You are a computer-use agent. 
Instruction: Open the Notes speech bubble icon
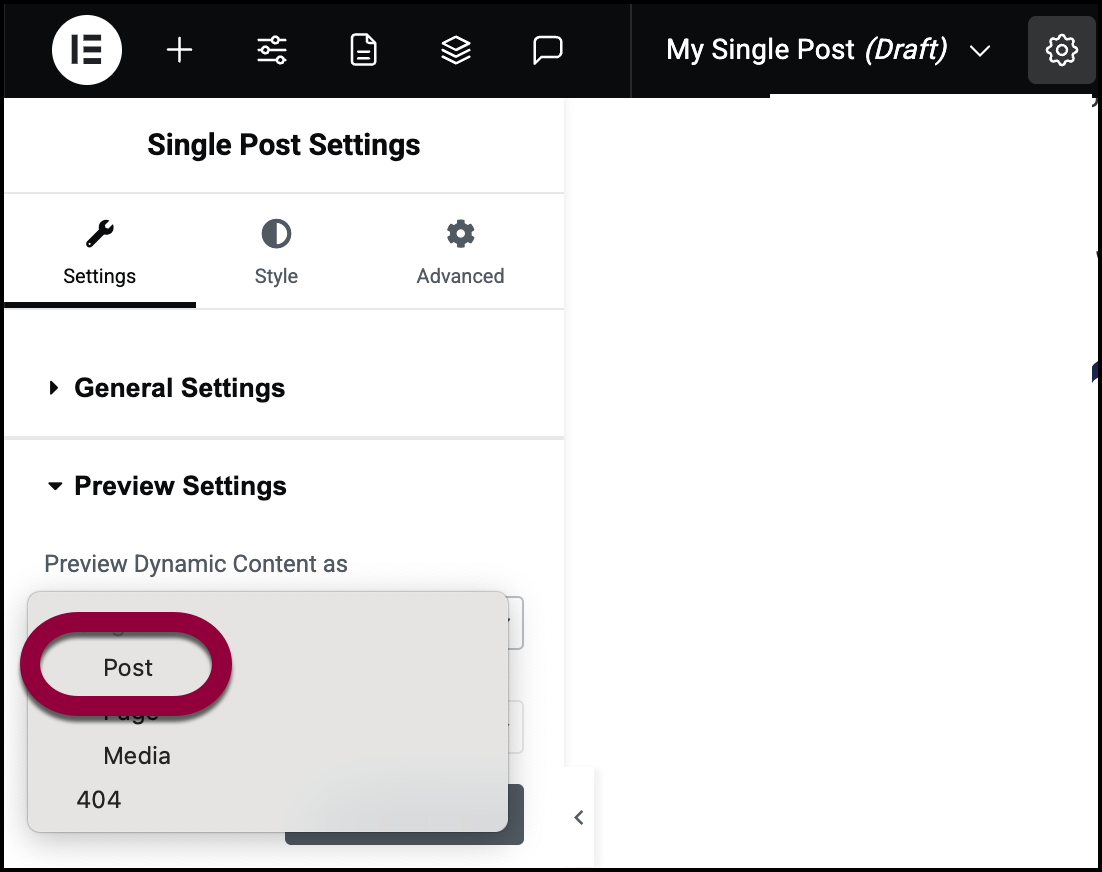[x=548, y=50]
